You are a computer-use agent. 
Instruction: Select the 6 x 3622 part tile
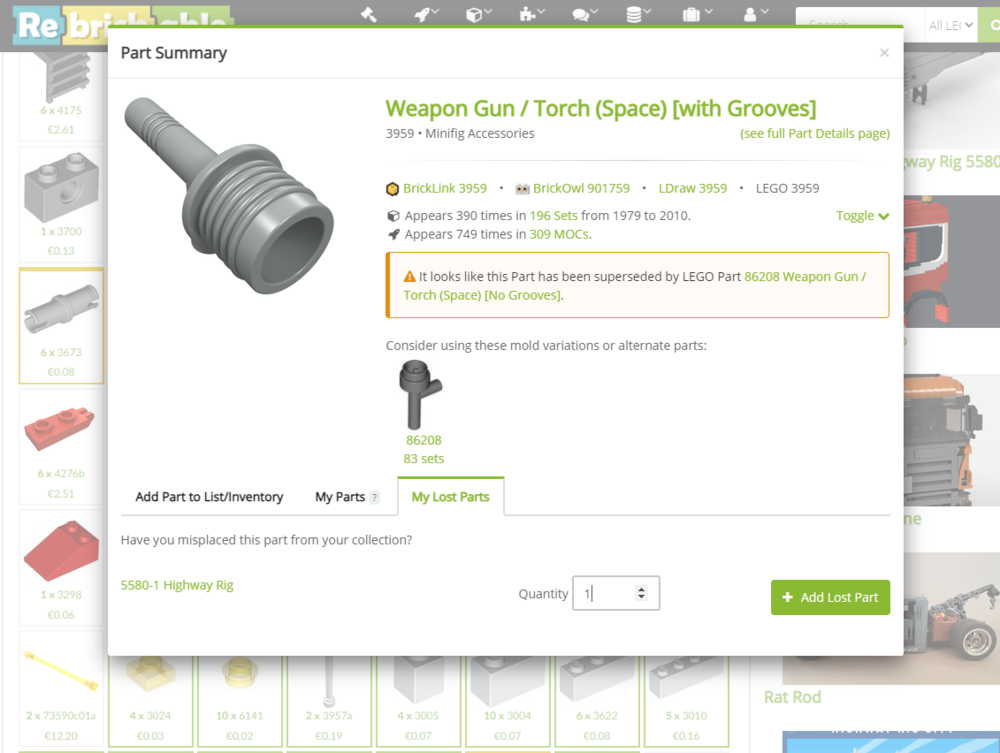597,701
